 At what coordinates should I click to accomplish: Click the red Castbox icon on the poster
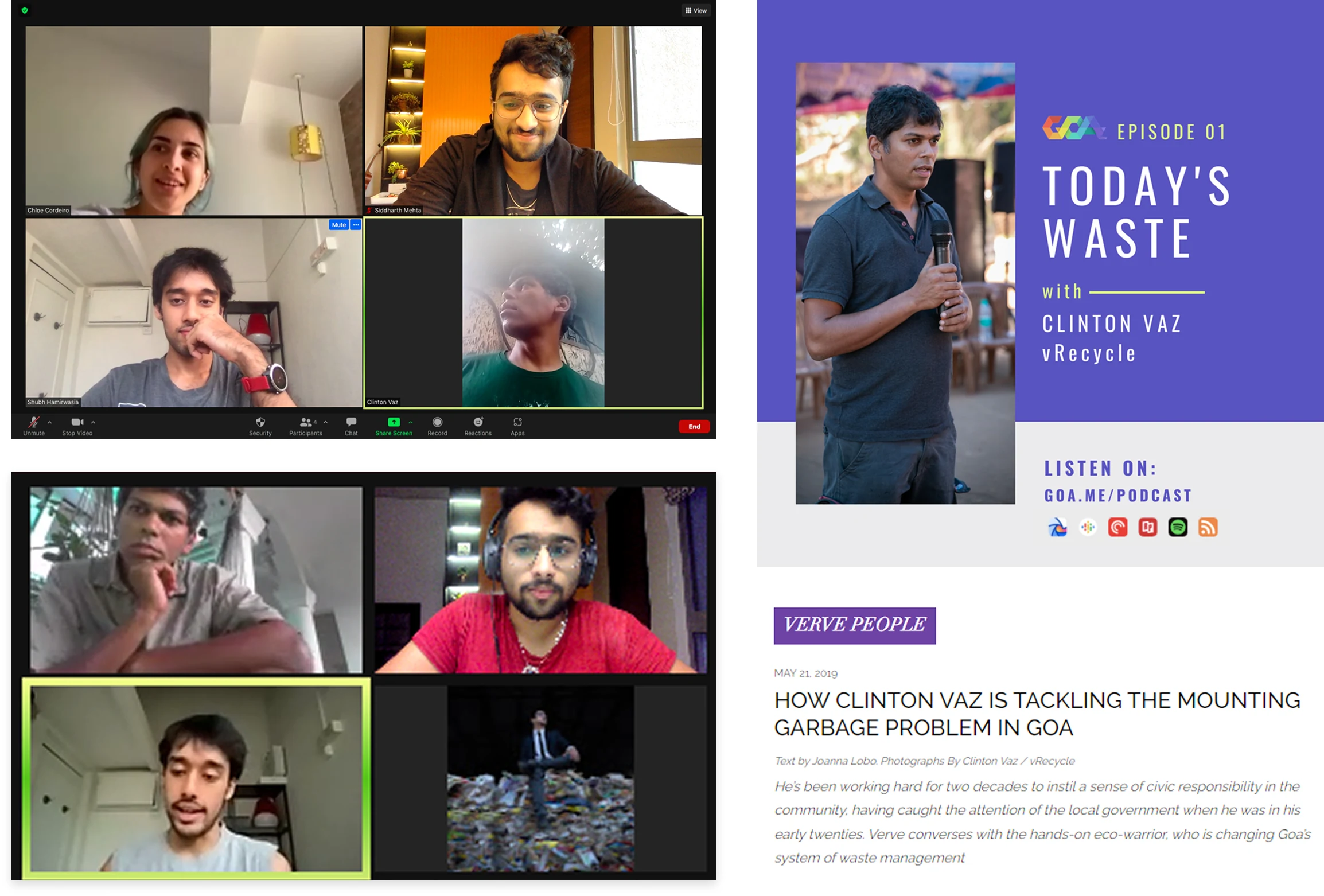point(1148,527)
